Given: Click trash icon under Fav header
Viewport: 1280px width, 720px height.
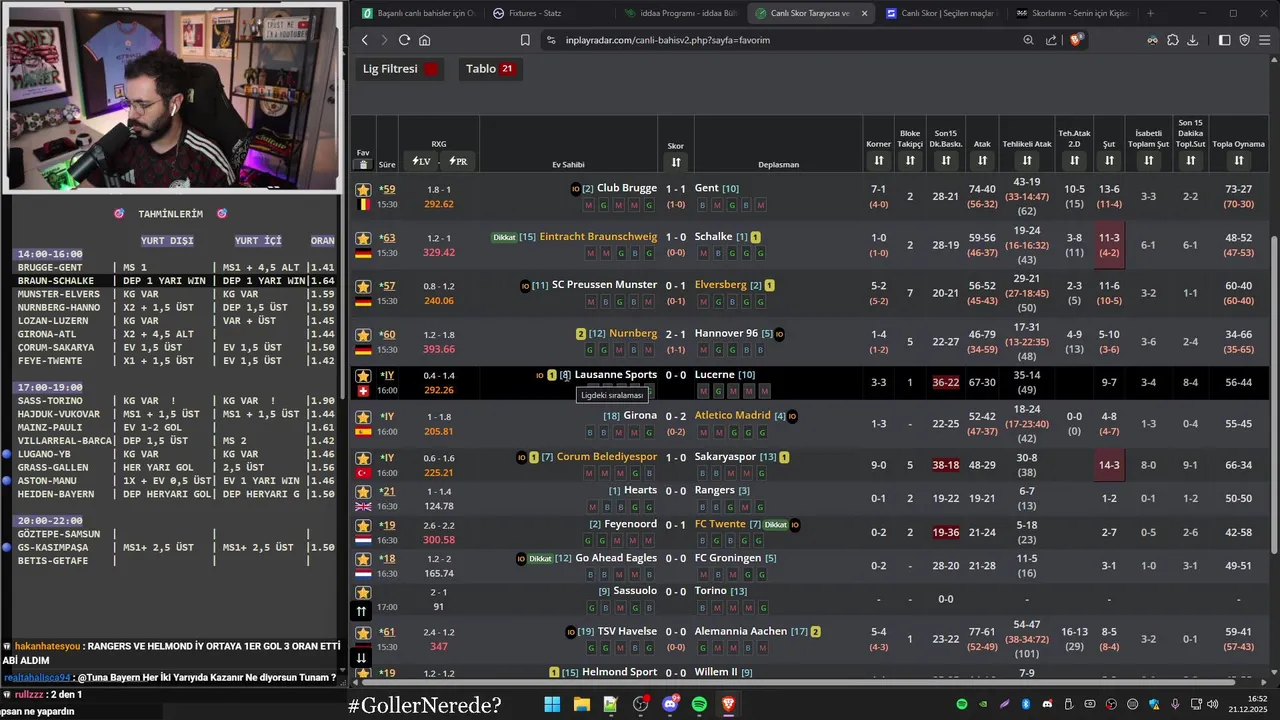Looking at the screenshot, I should pyautogui.click(x=363, y=165).
